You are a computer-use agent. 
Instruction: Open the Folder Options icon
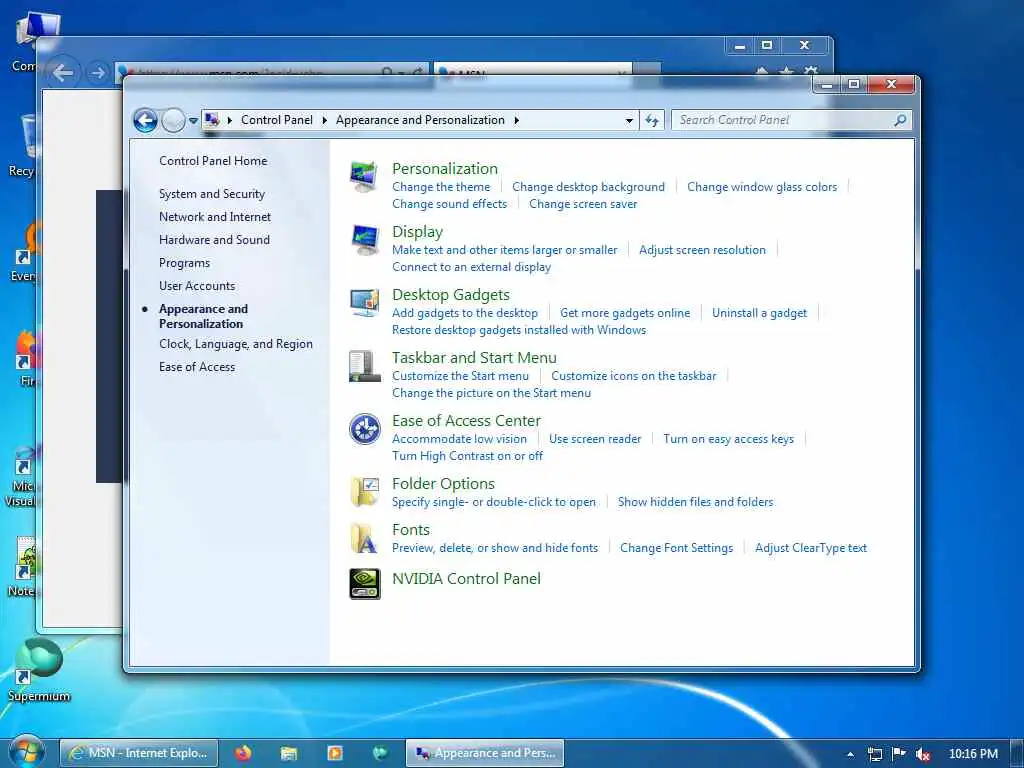(x=364, y=492)
